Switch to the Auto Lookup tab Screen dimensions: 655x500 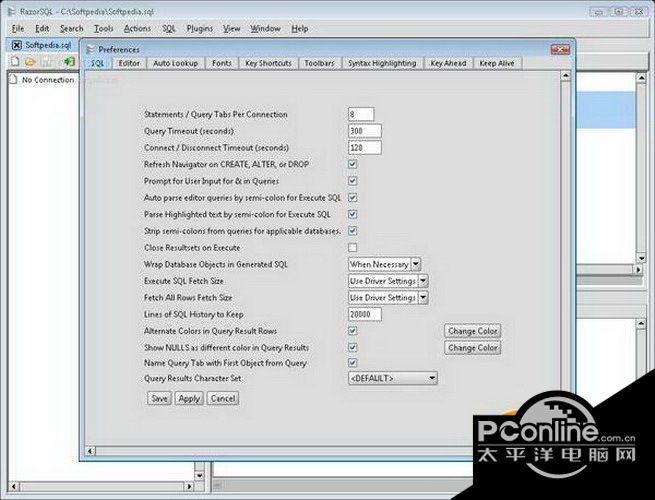point(175,63)
